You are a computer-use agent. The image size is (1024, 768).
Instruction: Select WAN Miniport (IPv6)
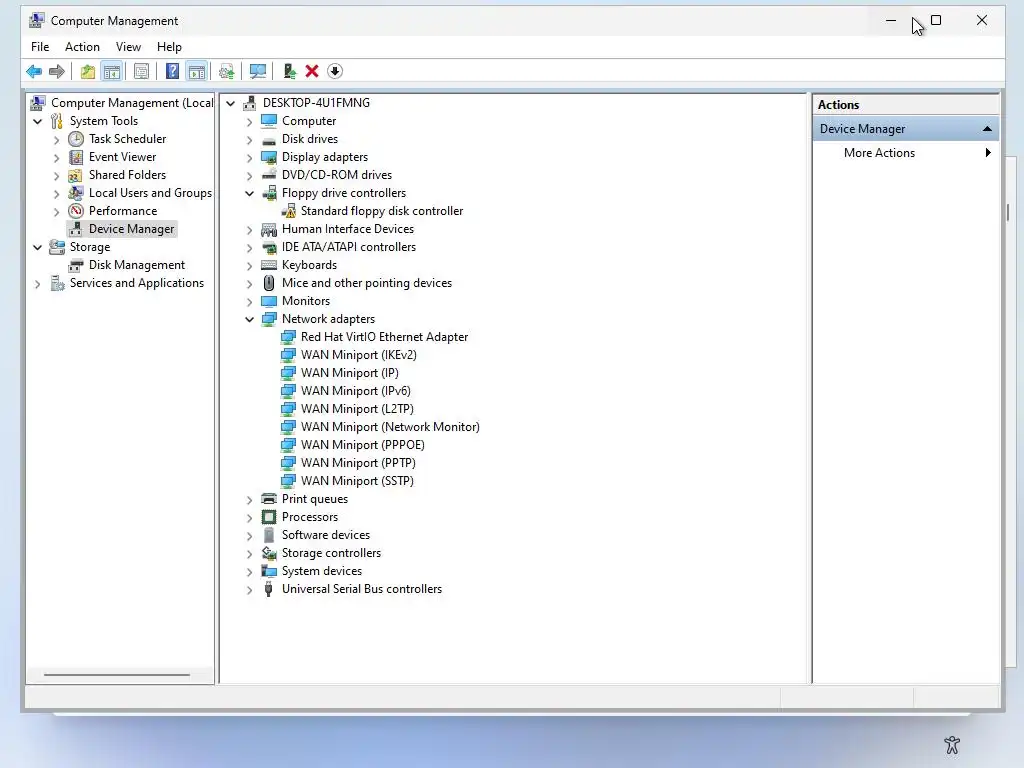355,391
